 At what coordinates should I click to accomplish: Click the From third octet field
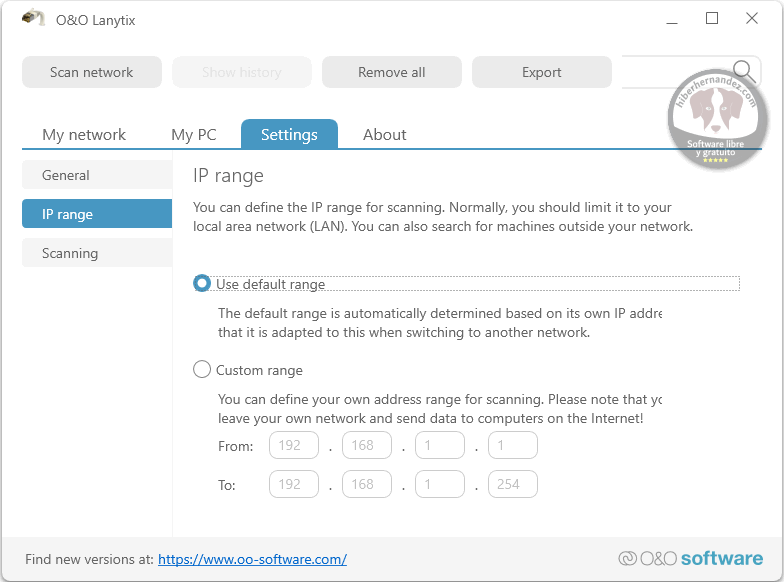(x=440, y=445)
